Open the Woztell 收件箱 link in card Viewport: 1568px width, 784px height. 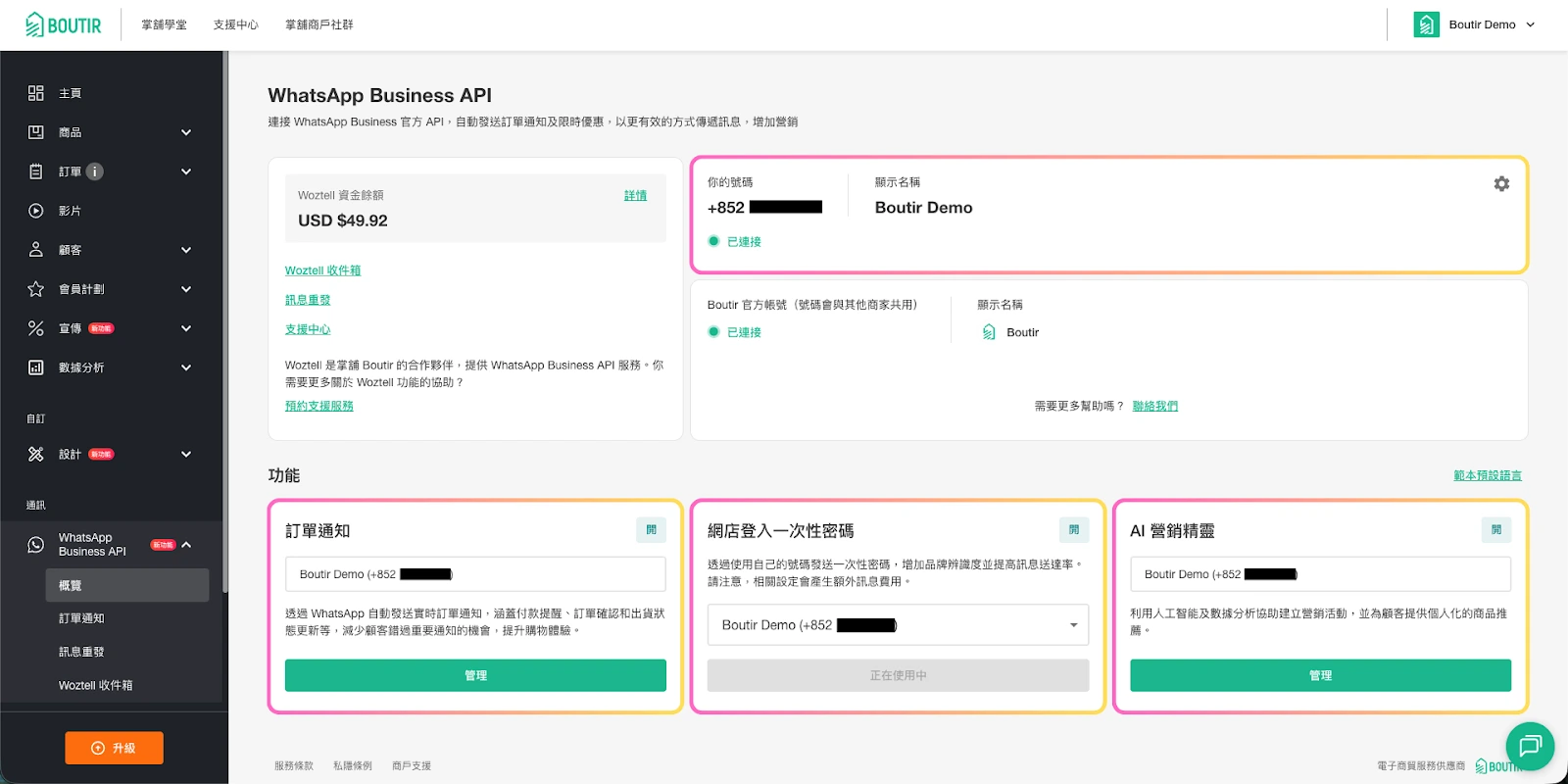(x=322, y=270)
